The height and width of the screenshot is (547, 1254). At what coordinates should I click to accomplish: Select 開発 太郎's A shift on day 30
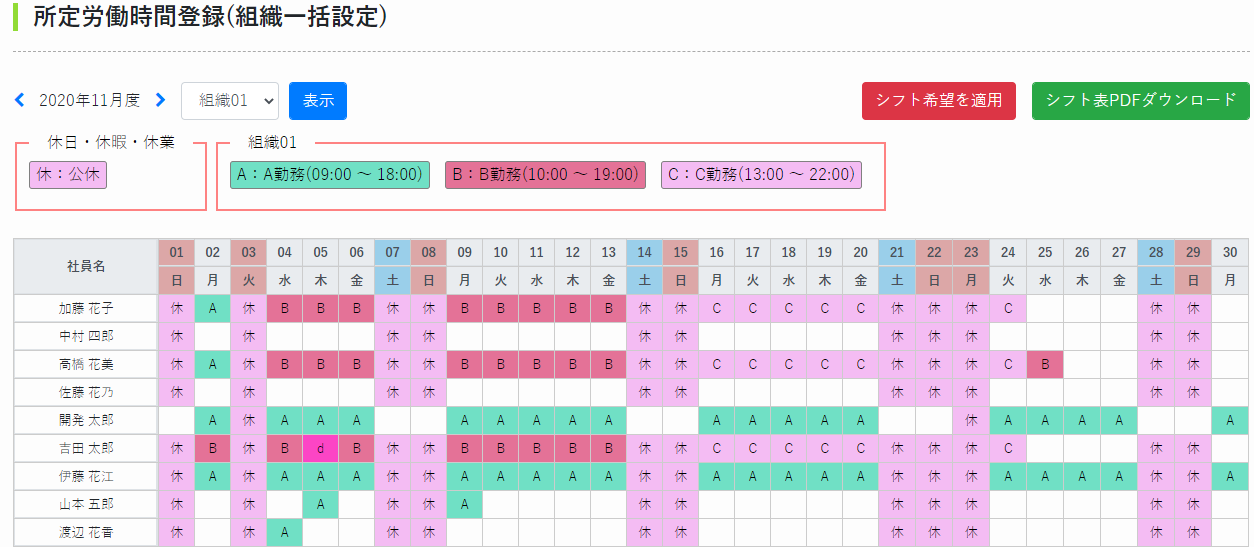click(x=1229, y=421)
